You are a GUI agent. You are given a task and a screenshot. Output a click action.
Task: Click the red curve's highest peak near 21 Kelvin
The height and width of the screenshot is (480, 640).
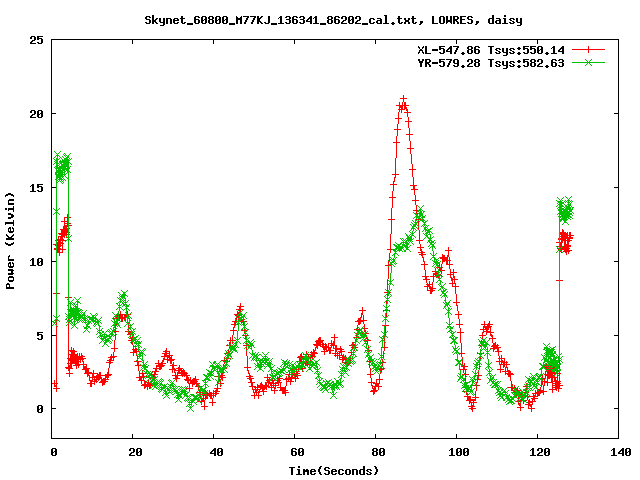click(403, 101)
